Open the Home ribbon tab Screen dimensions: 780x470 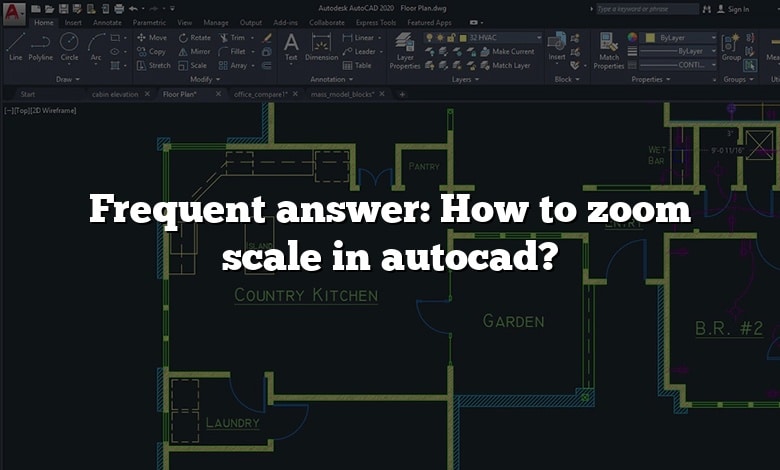tap(44, 22)
